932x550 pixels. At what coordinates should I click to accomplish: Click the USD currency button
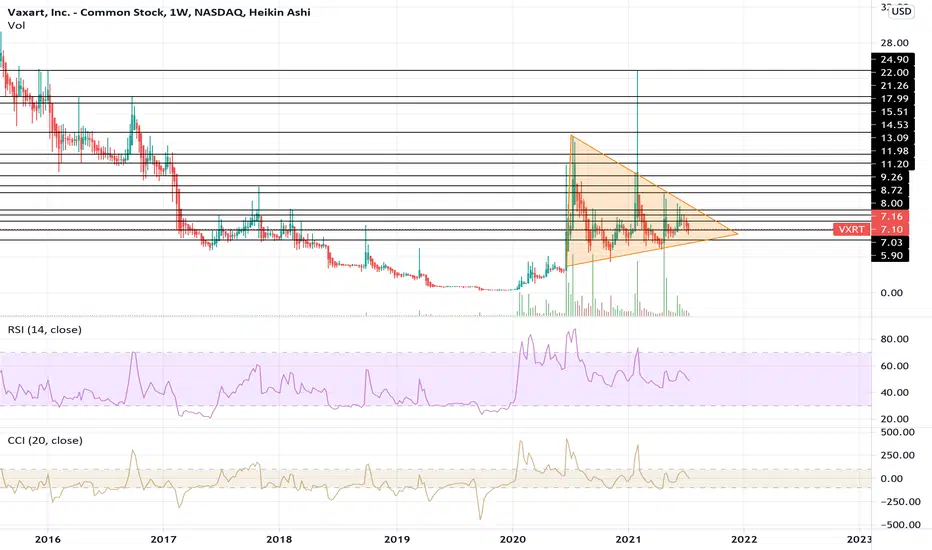click(901, 11)
